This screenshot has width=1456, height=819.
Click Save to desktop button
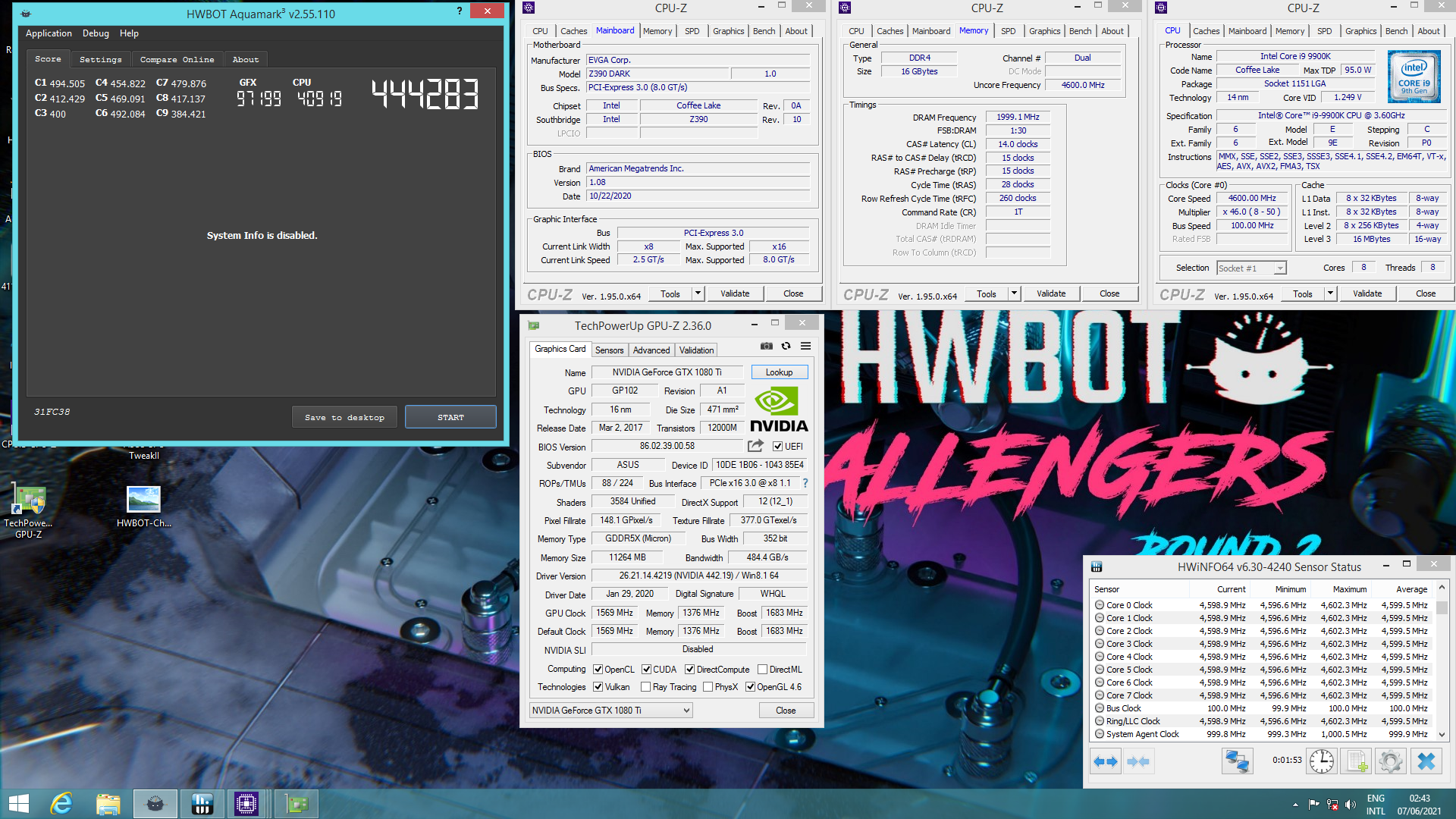pyautogui.click(x=344, y=417)
